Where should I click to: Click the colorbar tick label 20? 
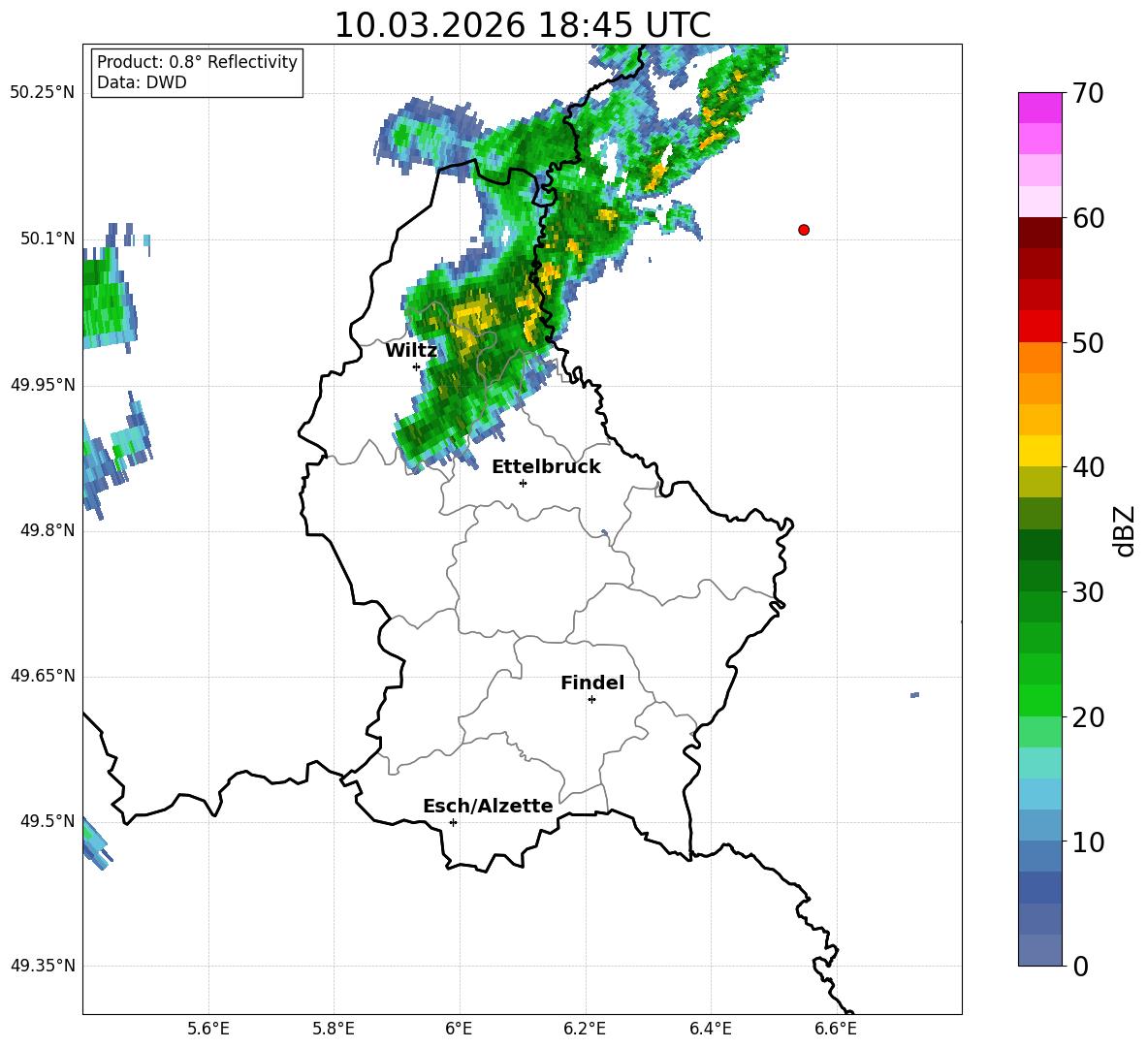[x=1088, y=717]
